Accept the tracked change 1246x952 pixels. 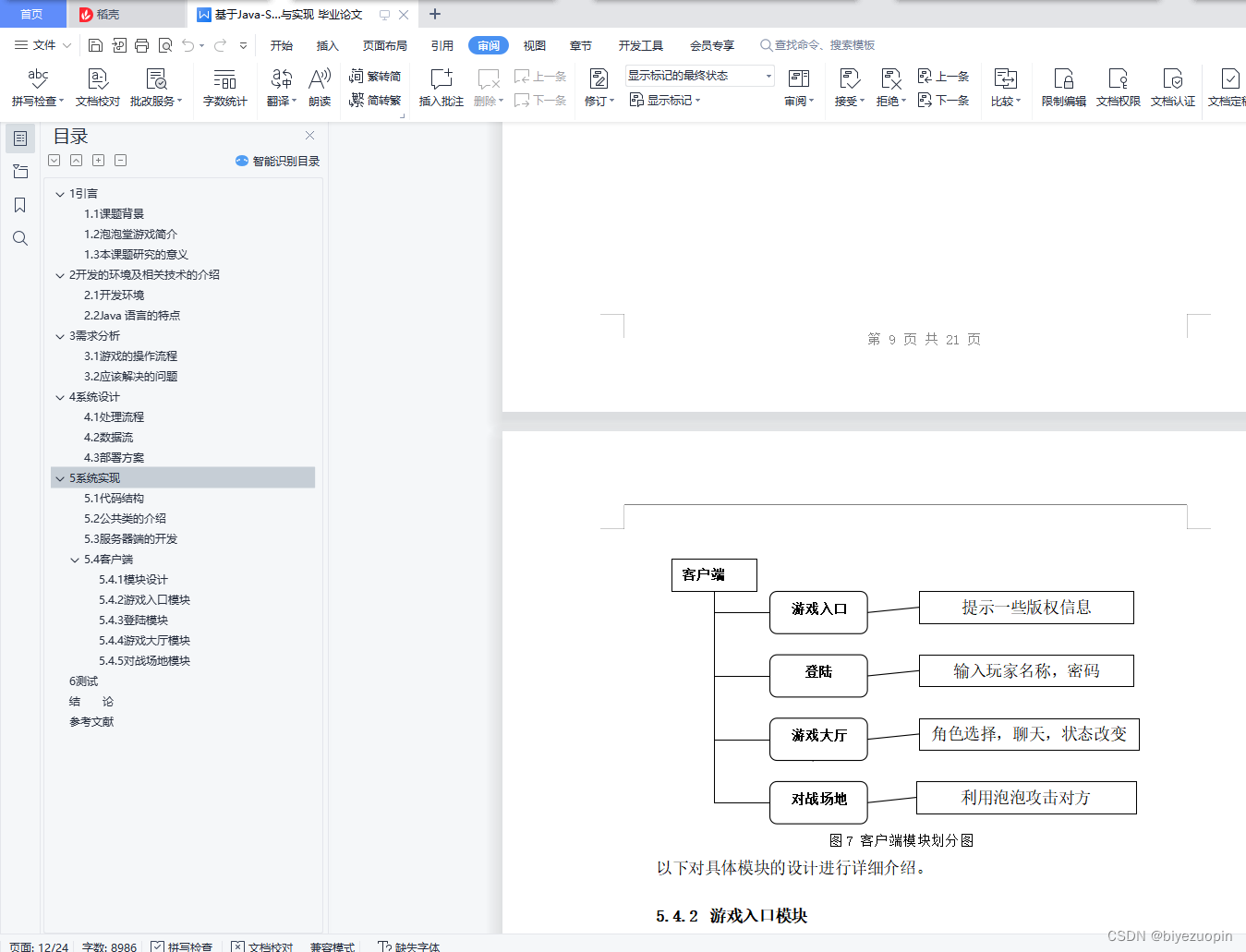coord(850,88)
